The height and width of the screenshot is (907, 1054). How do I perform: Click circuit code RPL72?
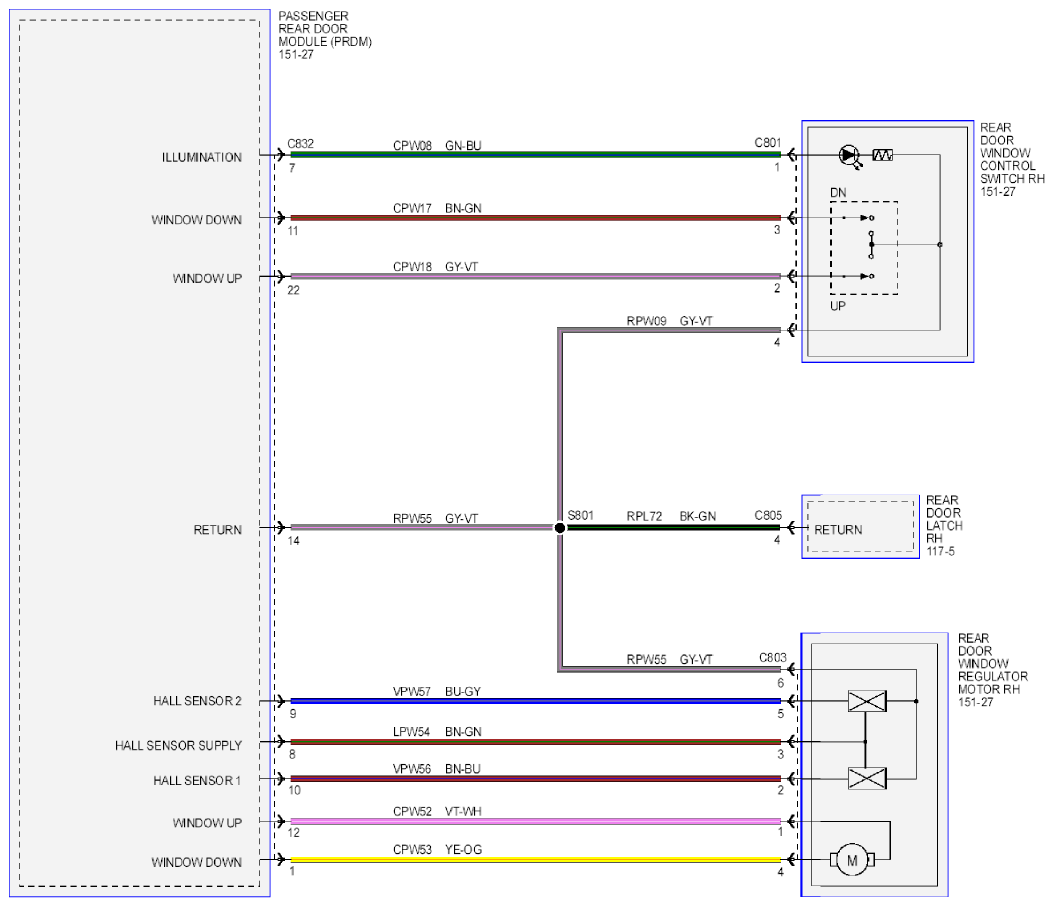pos(644,516)
